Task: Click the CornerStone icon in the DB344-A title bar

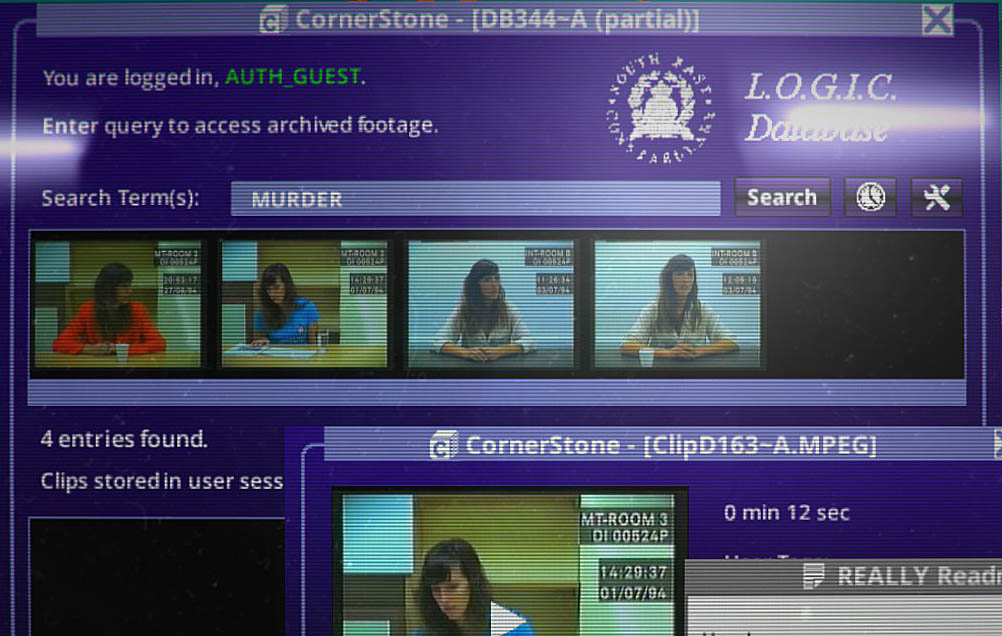Action: (272, 19)
